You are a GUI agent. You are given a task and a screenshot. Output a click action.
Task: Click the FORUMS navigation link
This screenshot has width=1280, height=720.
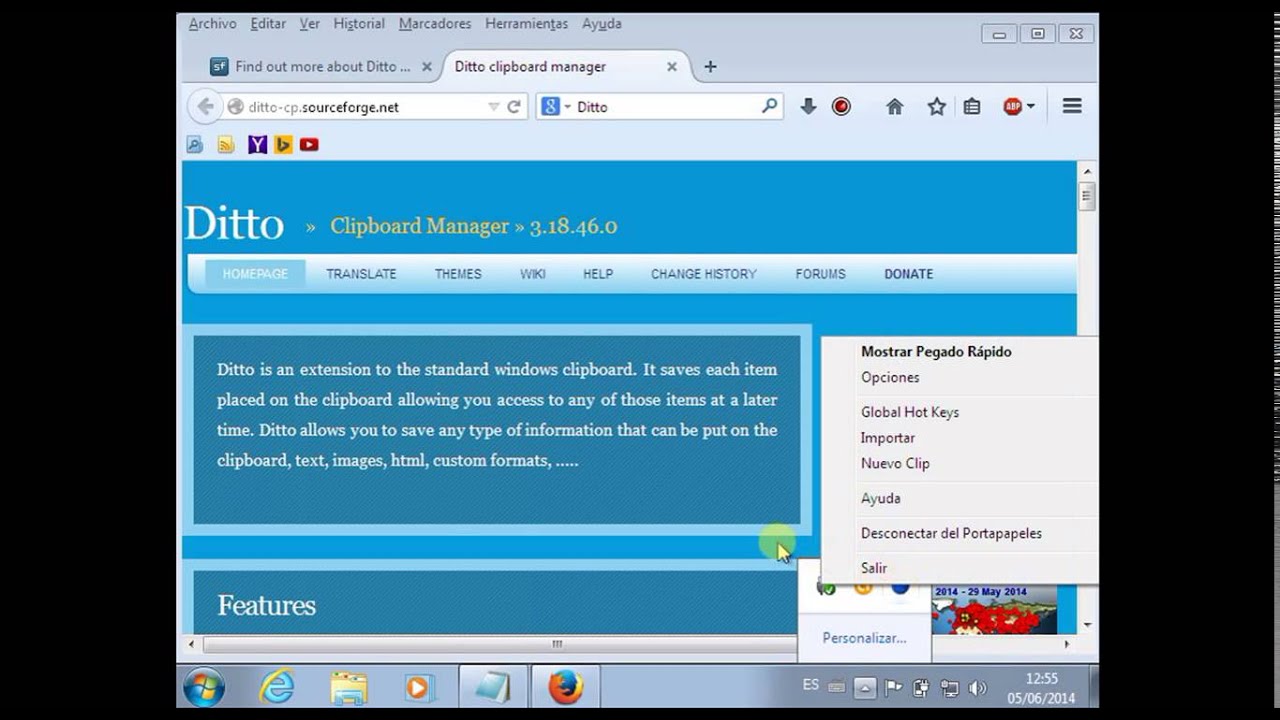click(x=821, y=274)
